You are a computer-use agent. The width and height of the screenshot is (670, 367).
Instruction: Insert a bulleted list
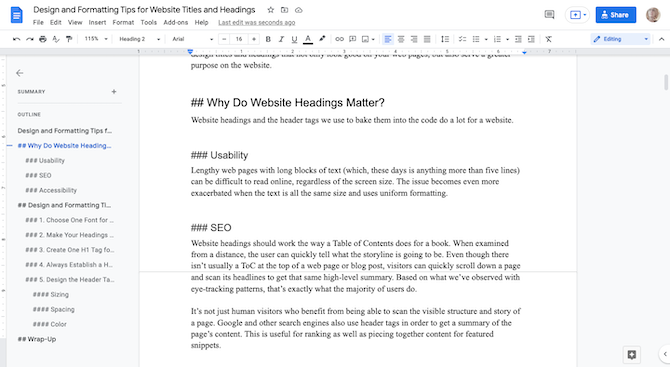[x=476, y=39]
